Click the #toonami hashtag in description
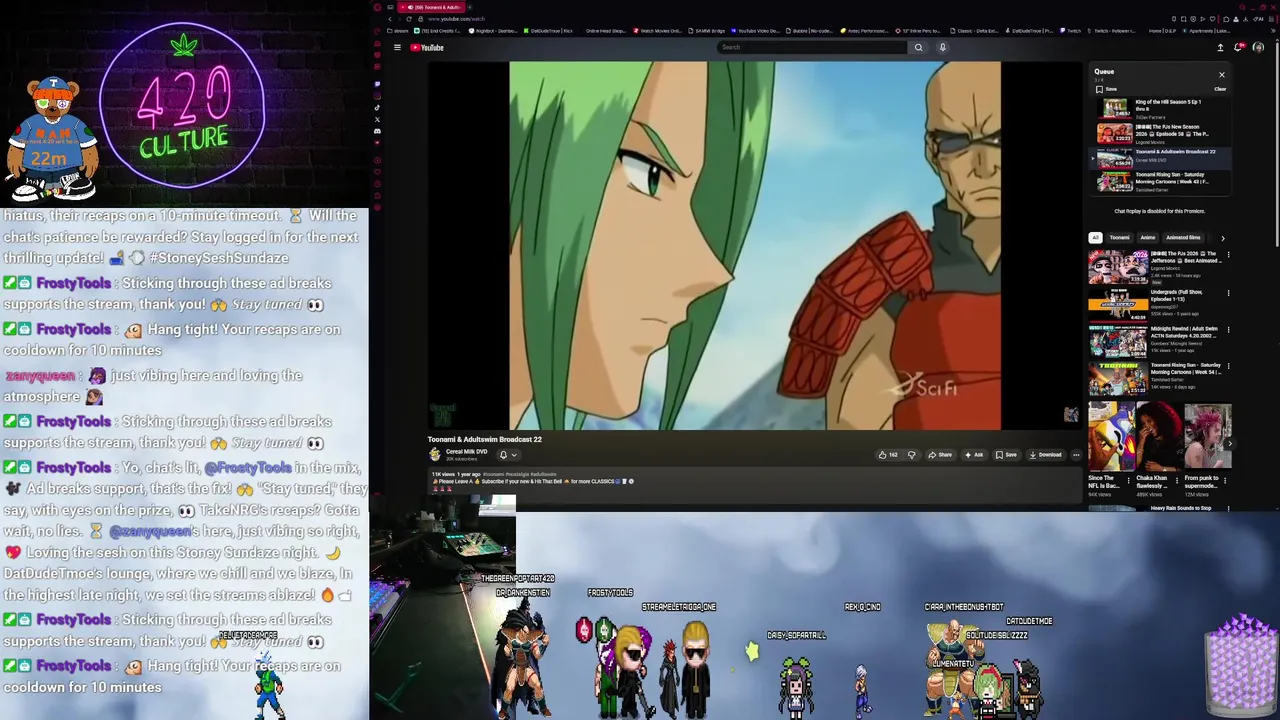The height and width of the screenshot is (720, 1280). coord(494,474)
